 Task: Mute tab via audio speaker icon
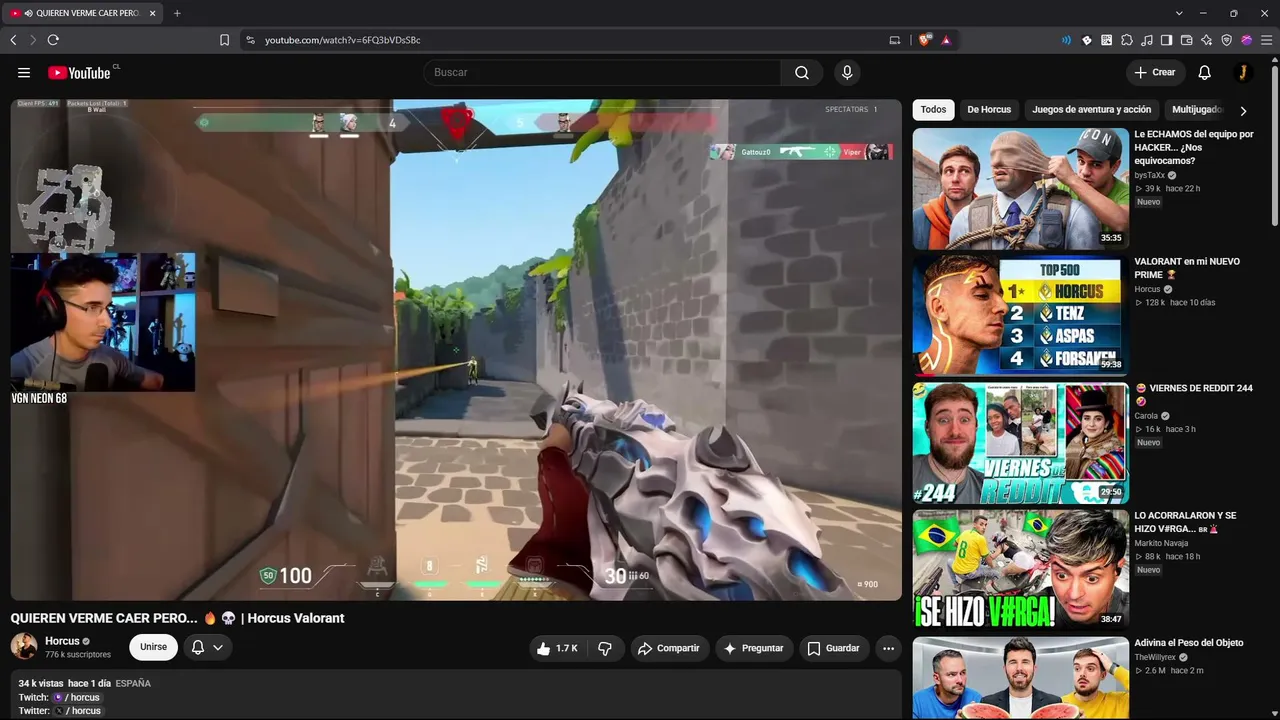[28, 13]
